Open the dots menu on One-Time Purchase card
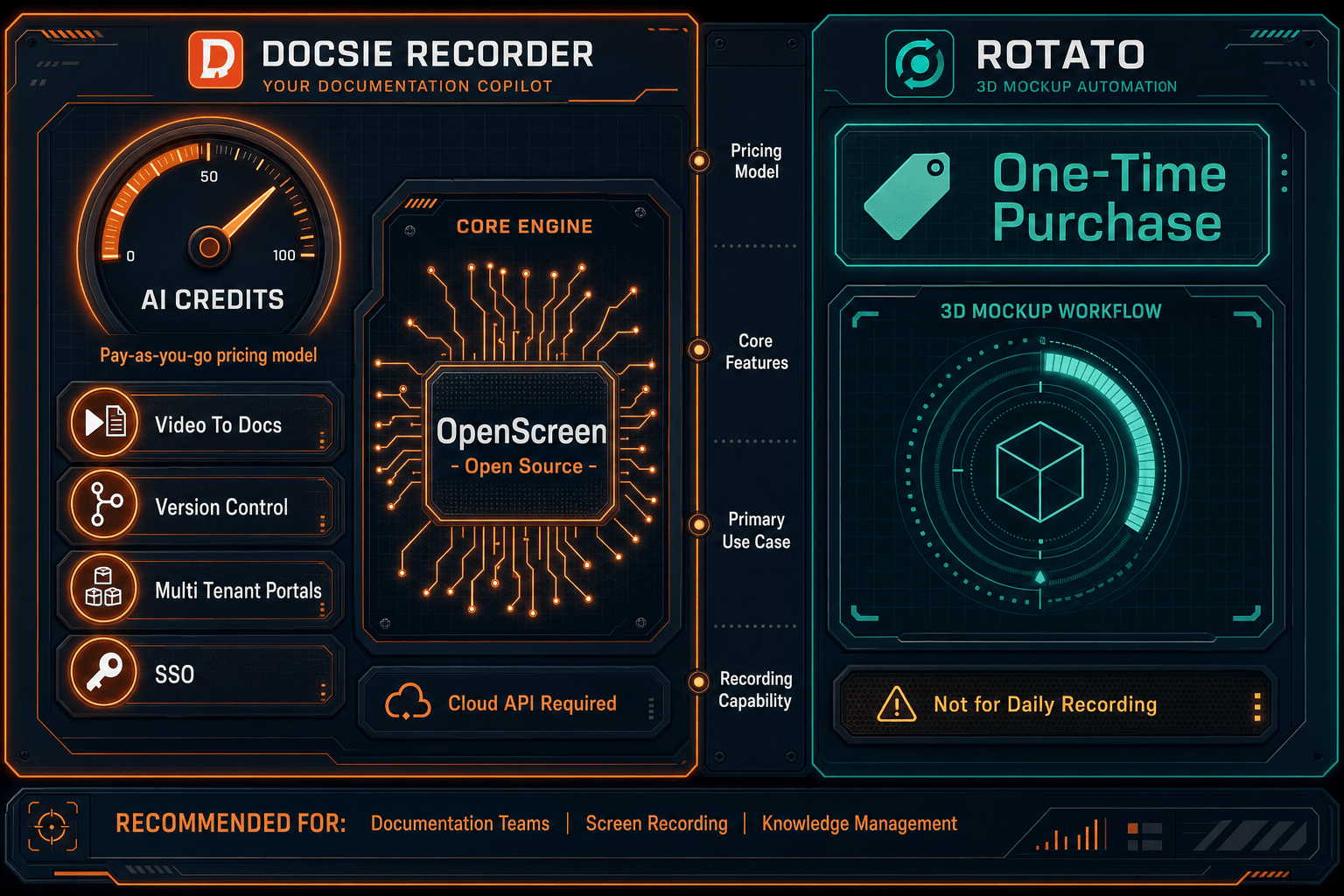Image resolution: width=1344 pixels, height=896 pixels. click(1284, 173)
